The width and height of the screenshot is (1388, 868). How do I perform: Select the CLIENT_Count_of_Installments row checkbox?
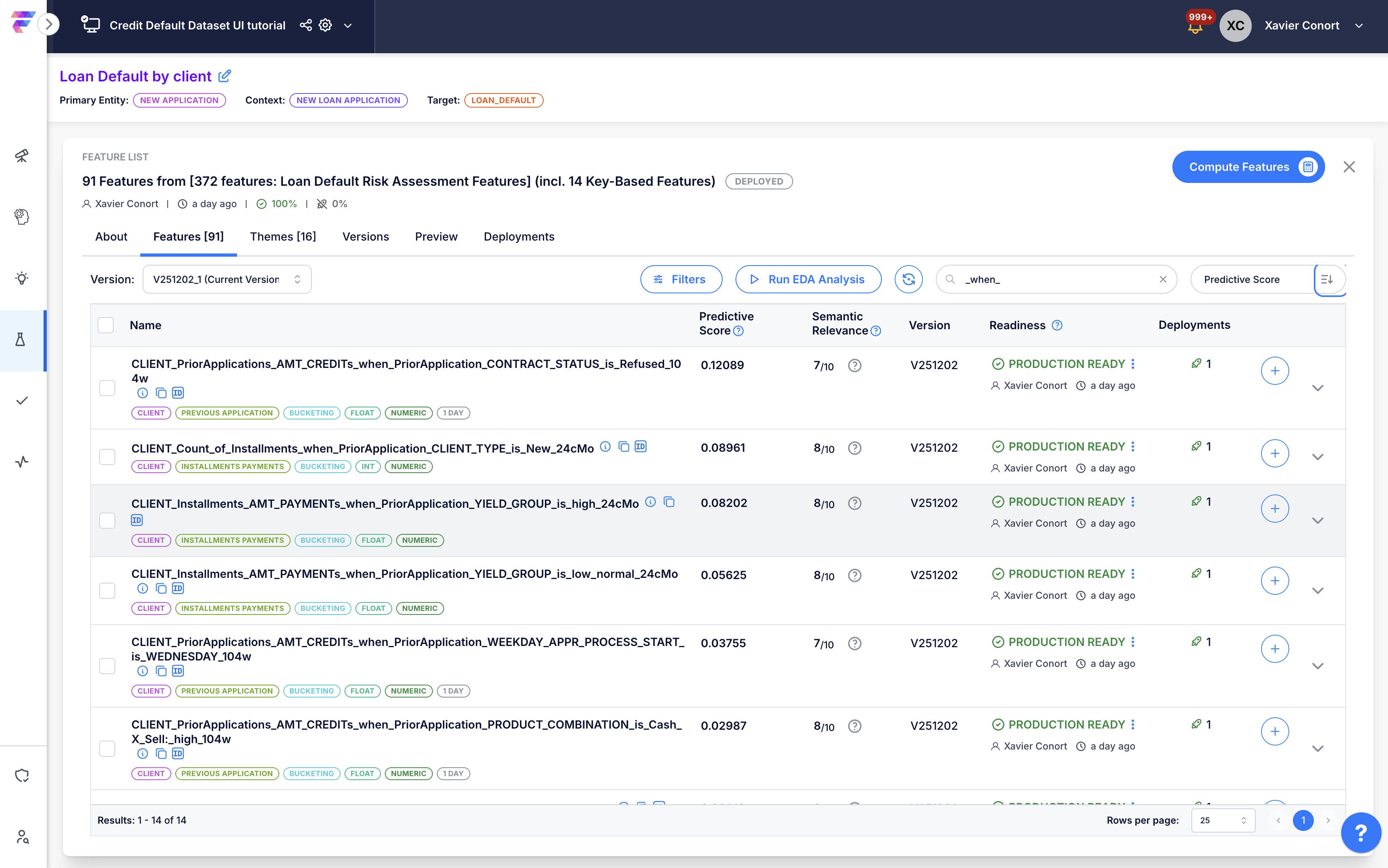coord(107,457)
